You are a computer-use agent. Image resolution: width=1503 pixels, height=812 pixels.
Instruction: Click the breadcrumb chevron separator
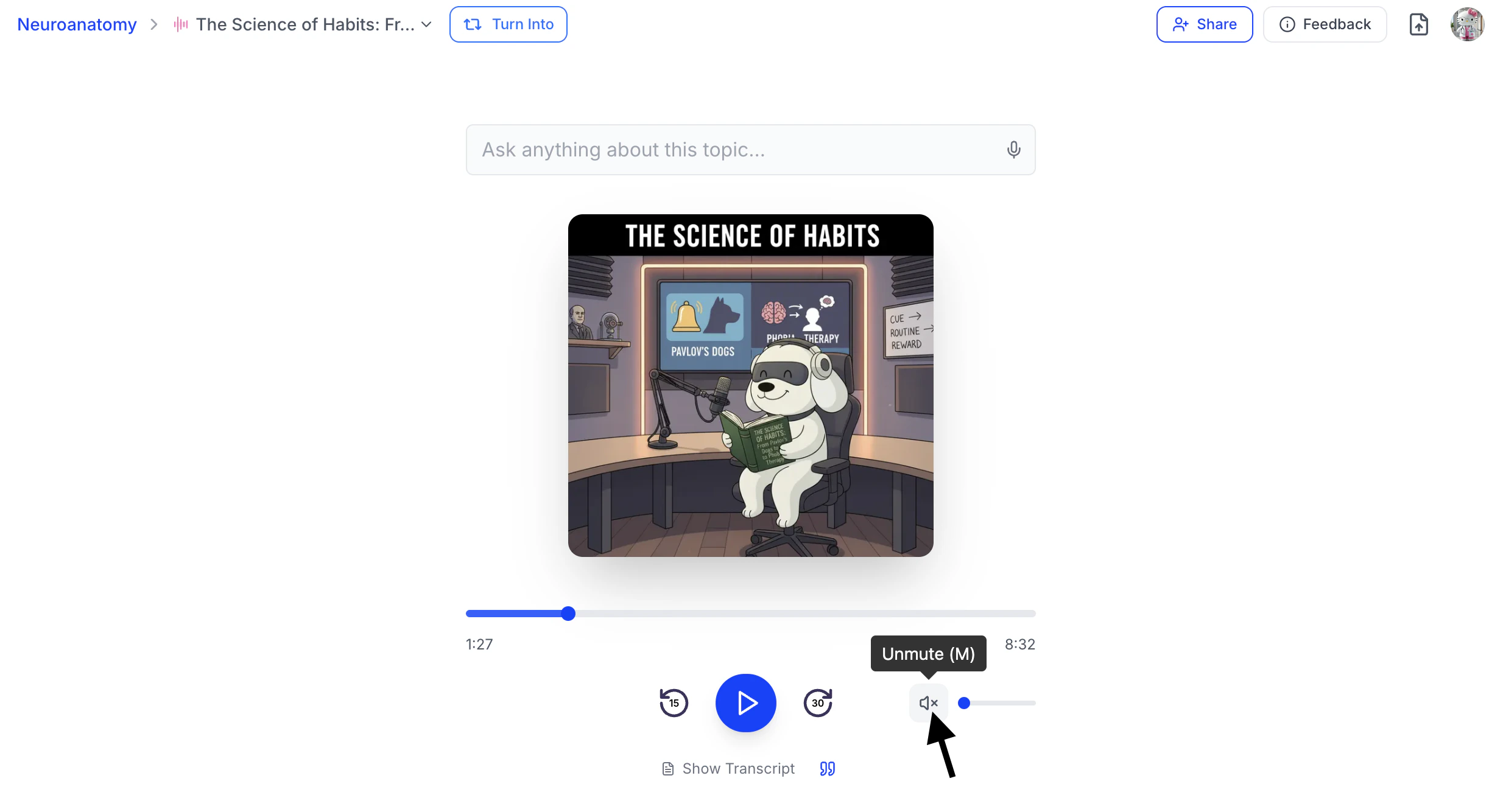click(x=154, y=24)
